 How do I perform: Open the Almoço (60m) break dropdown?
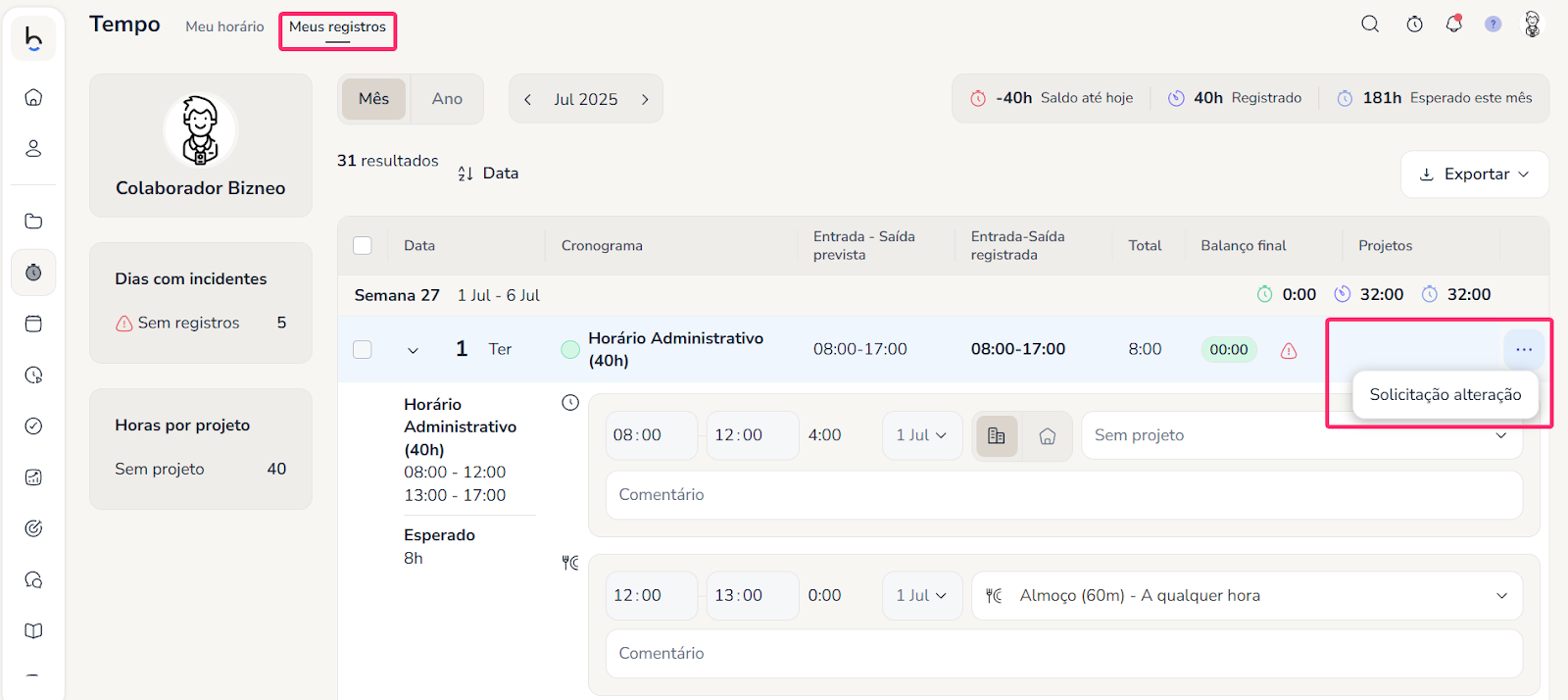(x=1247, y=596)
